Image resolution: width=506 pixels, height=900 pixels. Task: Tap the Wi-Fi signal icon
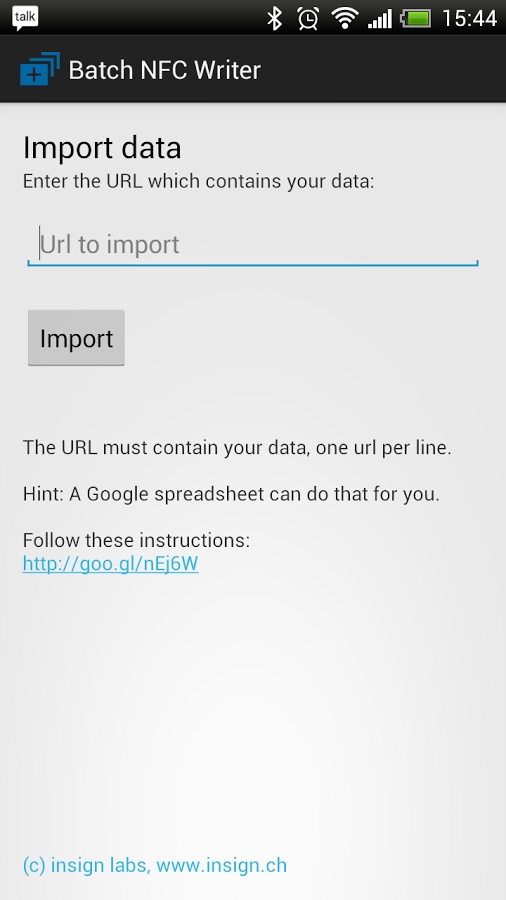[344, 18]
